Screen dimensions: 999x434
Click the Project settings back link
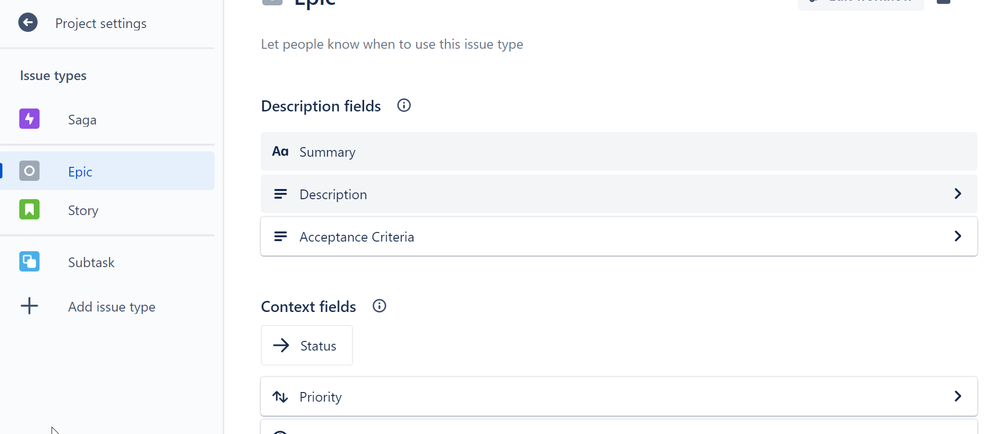[101, 24]
